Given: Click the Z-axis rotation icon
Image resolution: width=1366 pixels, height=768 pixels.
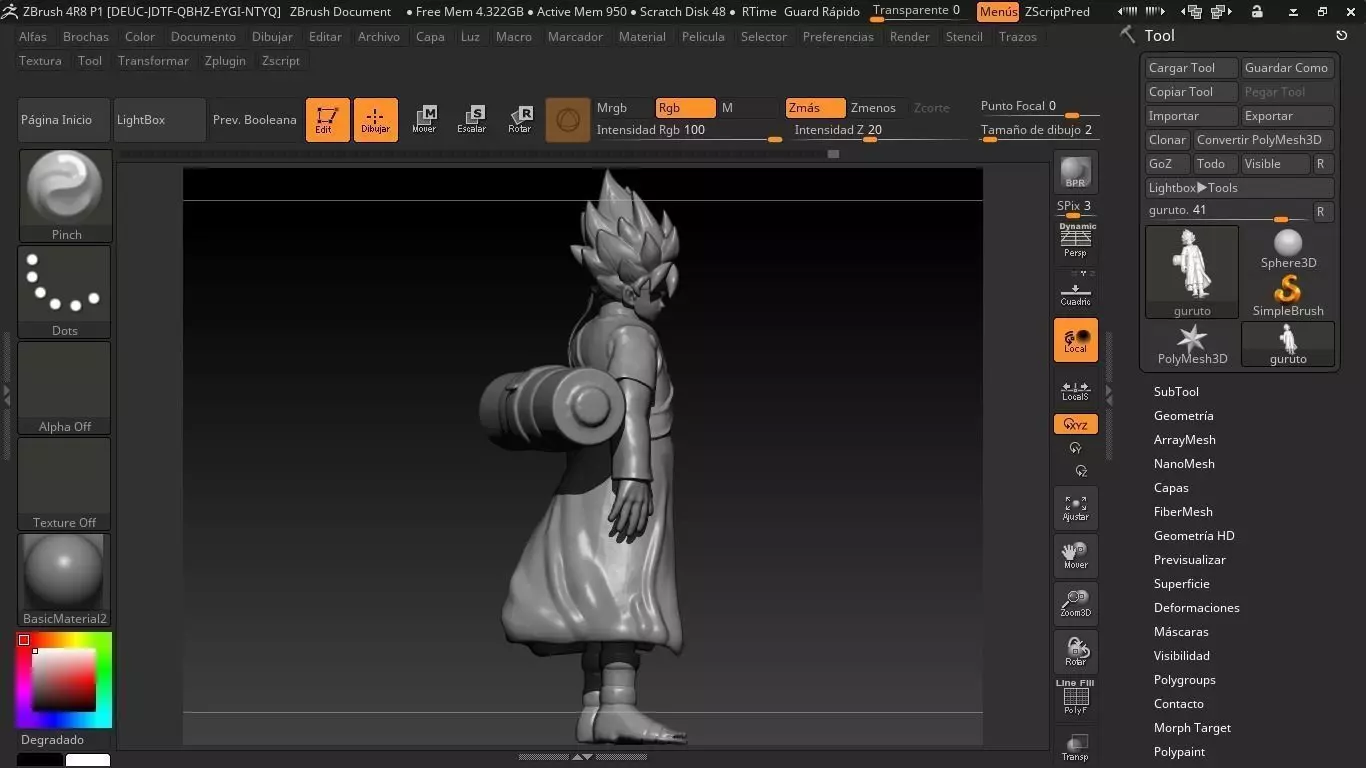Looking at the screenshot, I should pyautogui.click(x=1081, y=470).
